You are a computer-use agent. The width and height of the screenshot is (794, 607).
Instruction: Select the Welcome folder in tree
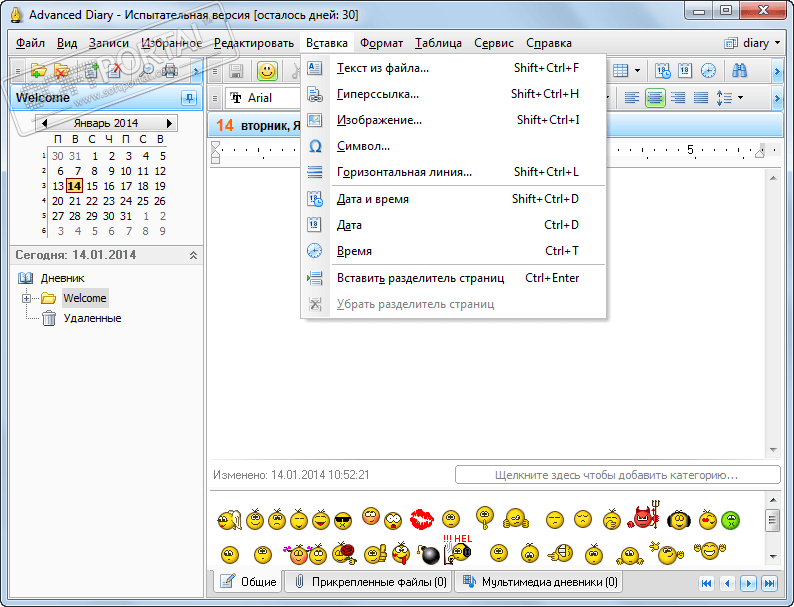(85, 298)
